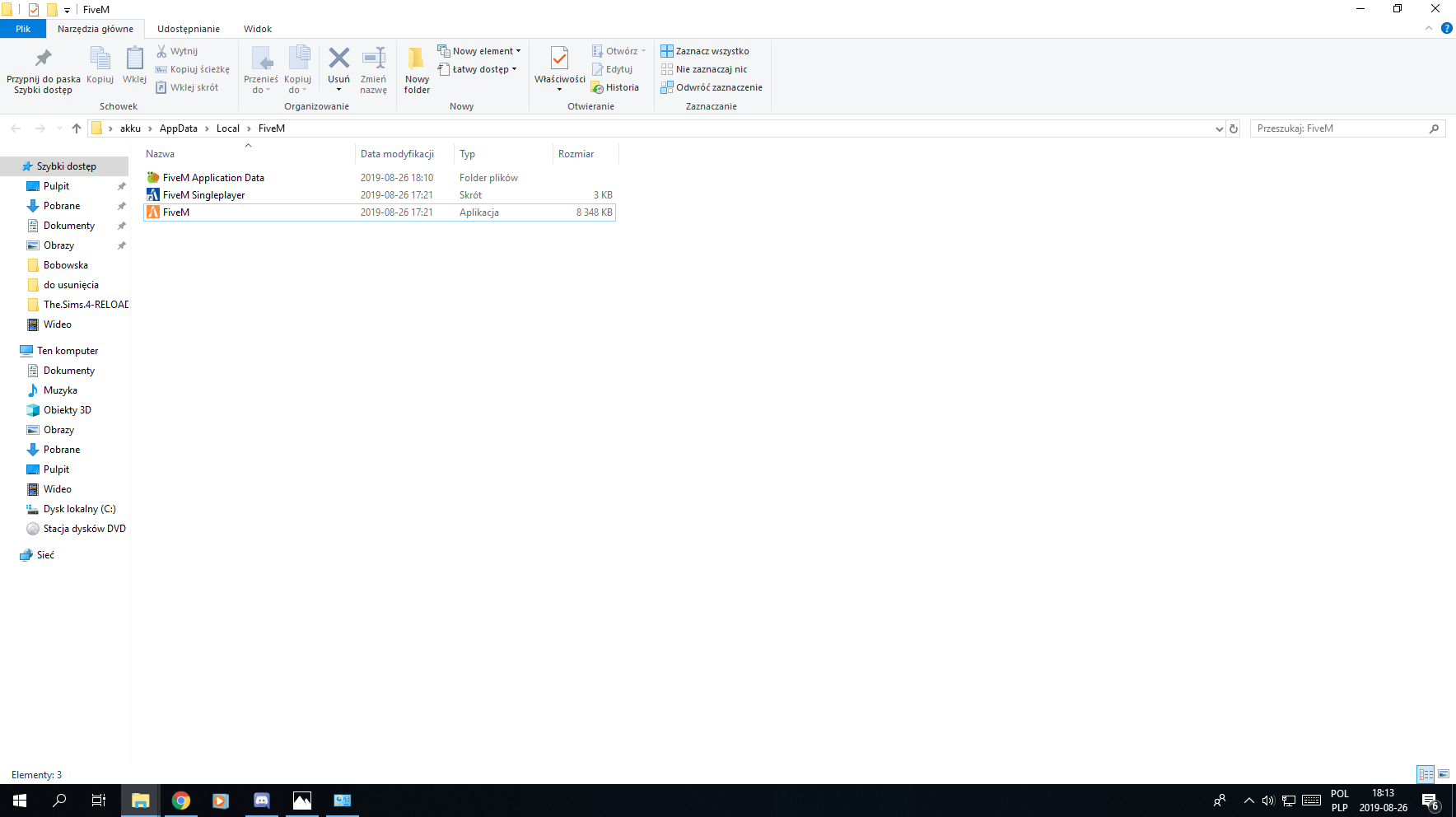Select FiveM Singleplayer shortcut

pyautogui.click(x=380, y=195)
